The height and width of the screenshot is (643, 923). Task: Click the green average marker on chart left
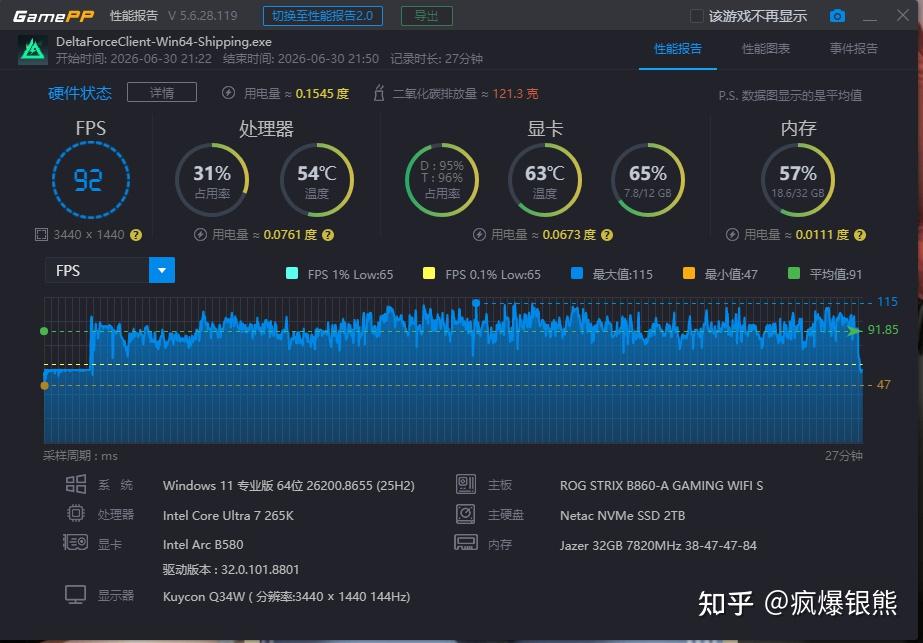(x=44, y=331)
